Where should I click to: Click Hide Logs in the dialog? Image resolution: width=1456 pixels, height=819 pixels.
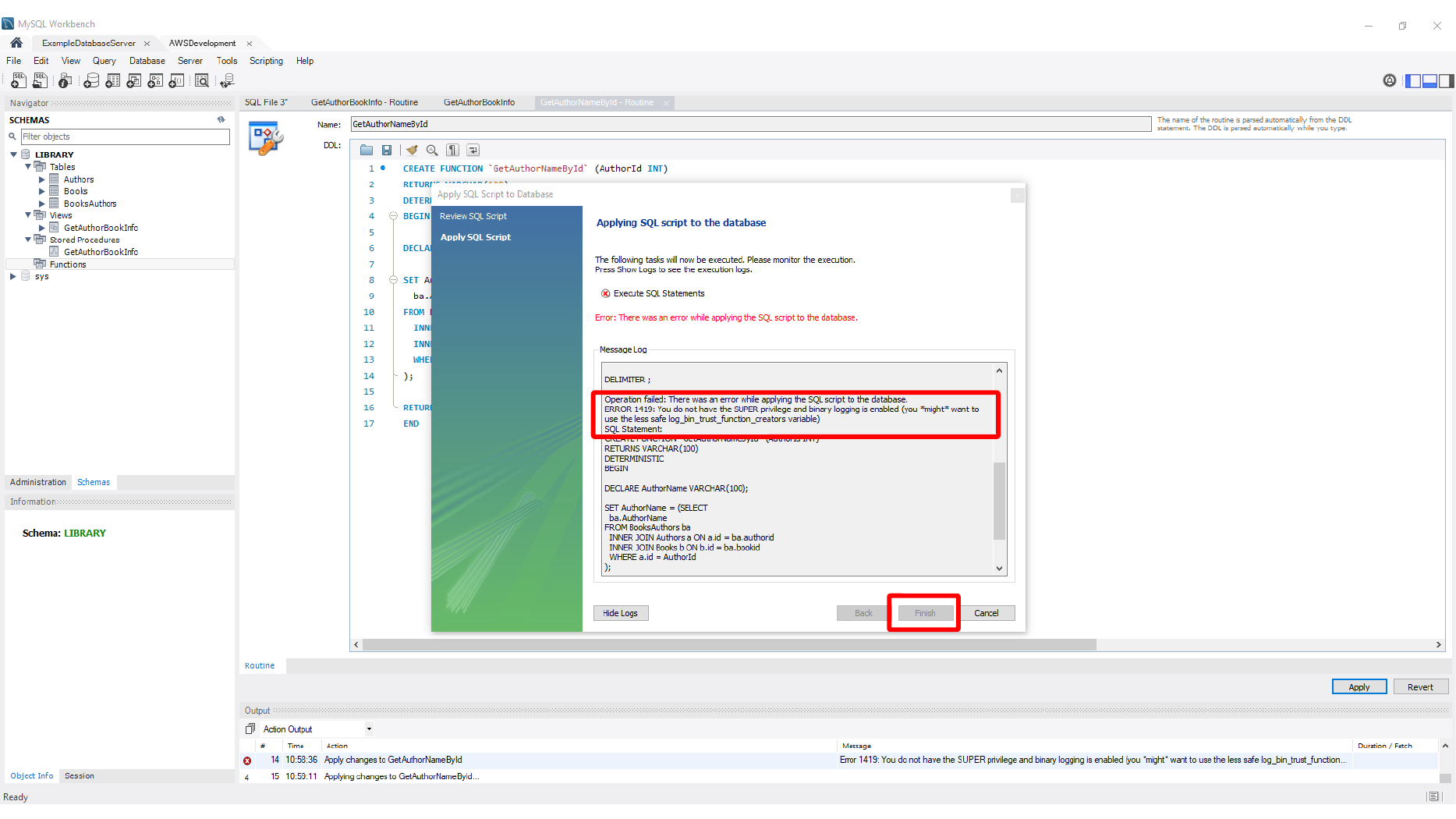tap(620, 613)
